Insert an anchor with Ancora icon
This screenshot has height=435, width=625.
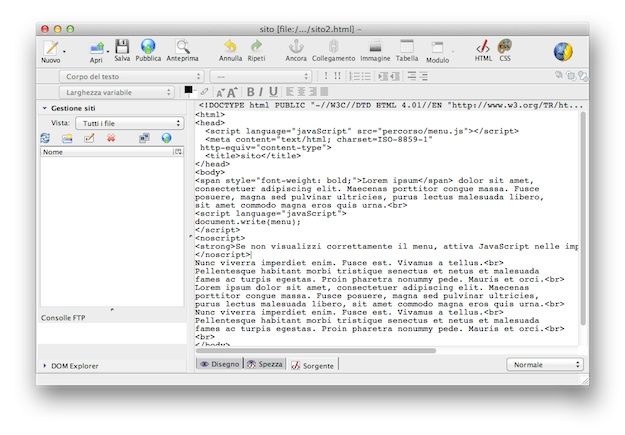click(x=296, y=46)
